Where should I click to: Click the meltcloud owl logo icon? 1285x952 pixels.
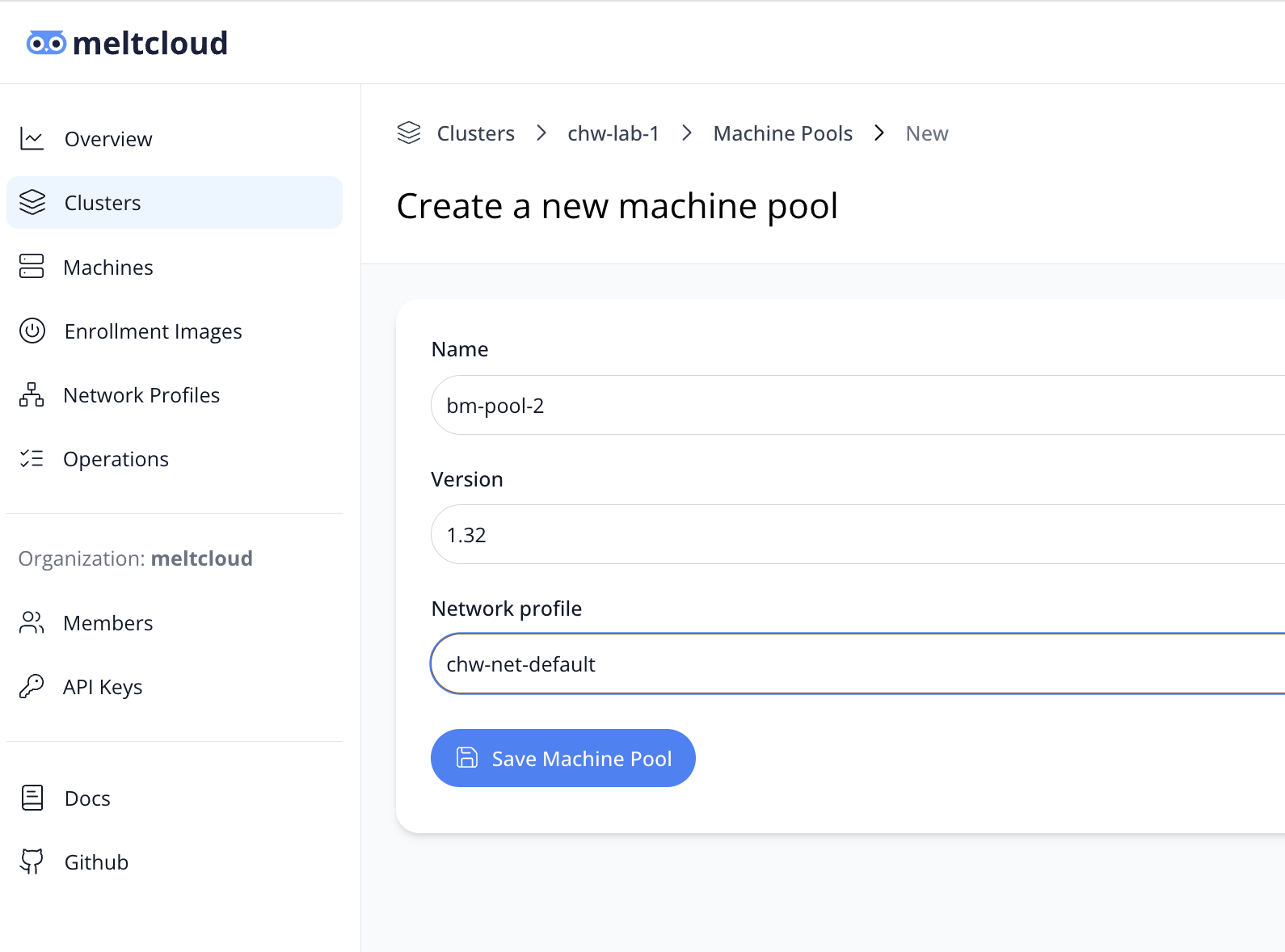point(46,43)
